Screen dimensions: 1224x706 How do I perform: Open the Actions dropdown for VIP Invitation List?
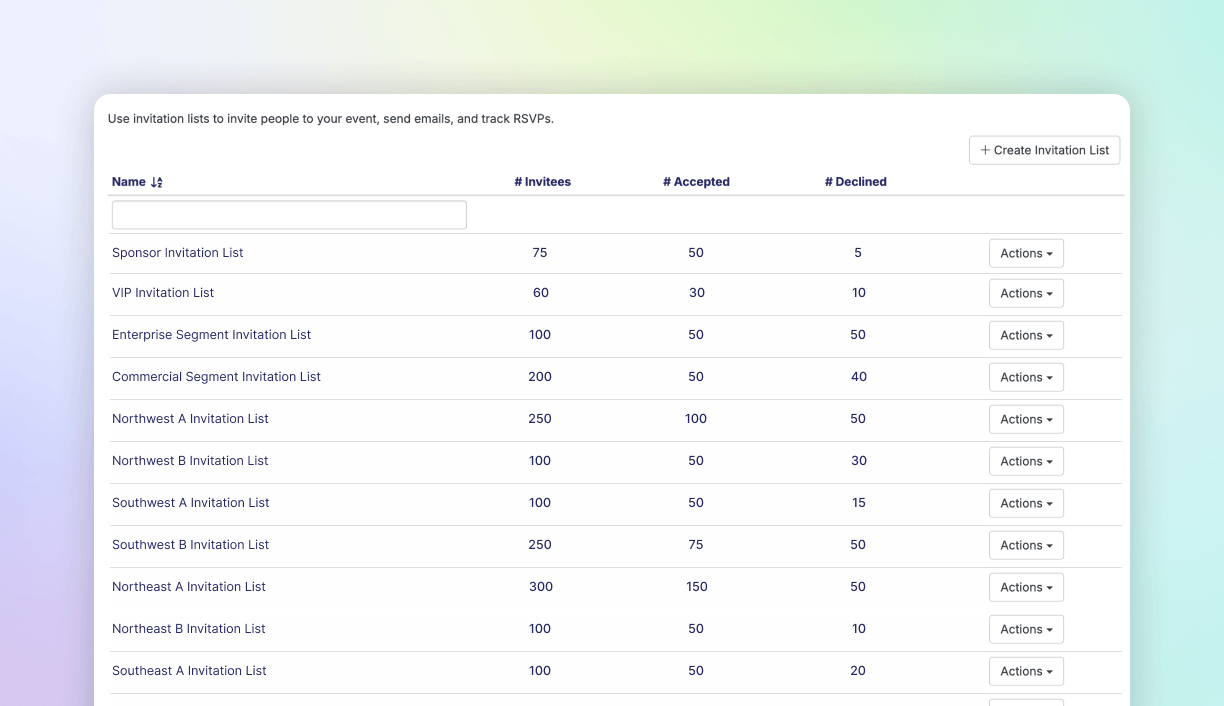[x=1026, y=293]
